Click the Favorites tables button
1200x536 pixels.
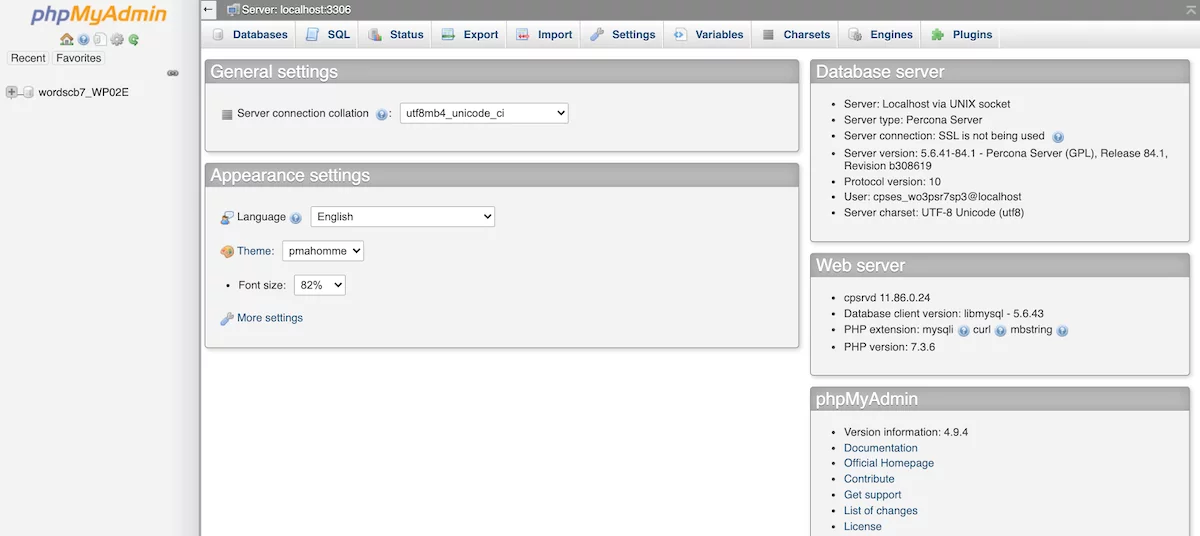coord(79,58)
